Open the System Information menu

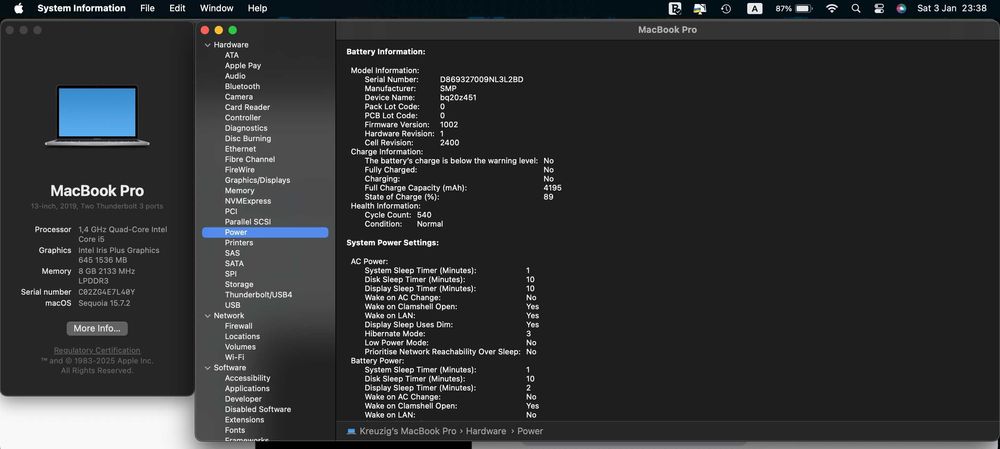(81, 8)
